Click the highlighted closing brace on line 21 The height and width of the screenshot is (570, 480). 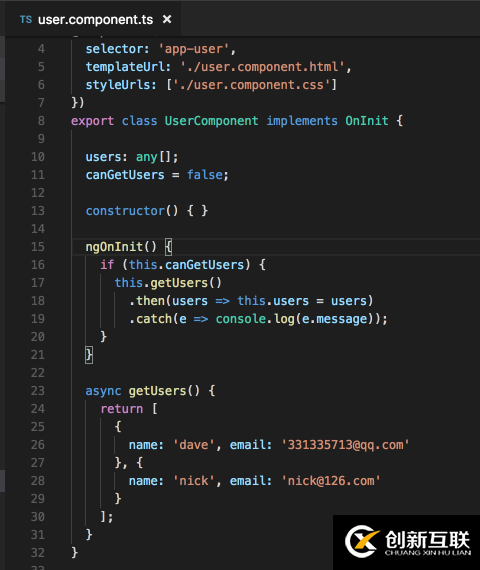click(x=89, y=355)
